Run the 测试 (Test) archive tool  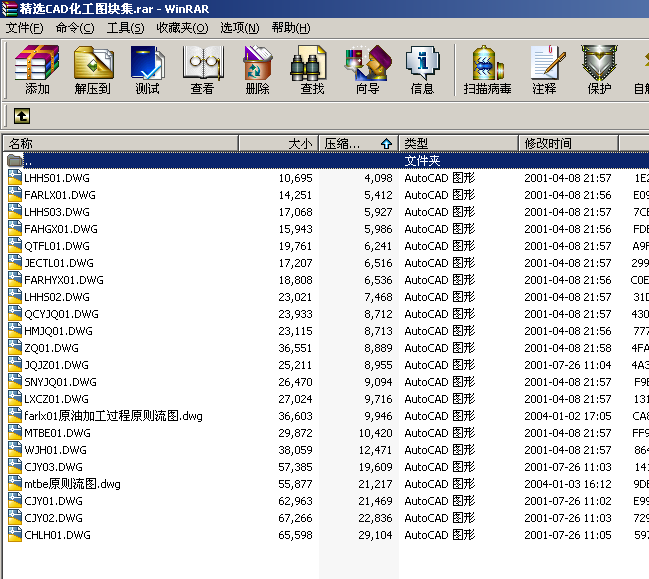pyautogui.click(x=147, y=70)
